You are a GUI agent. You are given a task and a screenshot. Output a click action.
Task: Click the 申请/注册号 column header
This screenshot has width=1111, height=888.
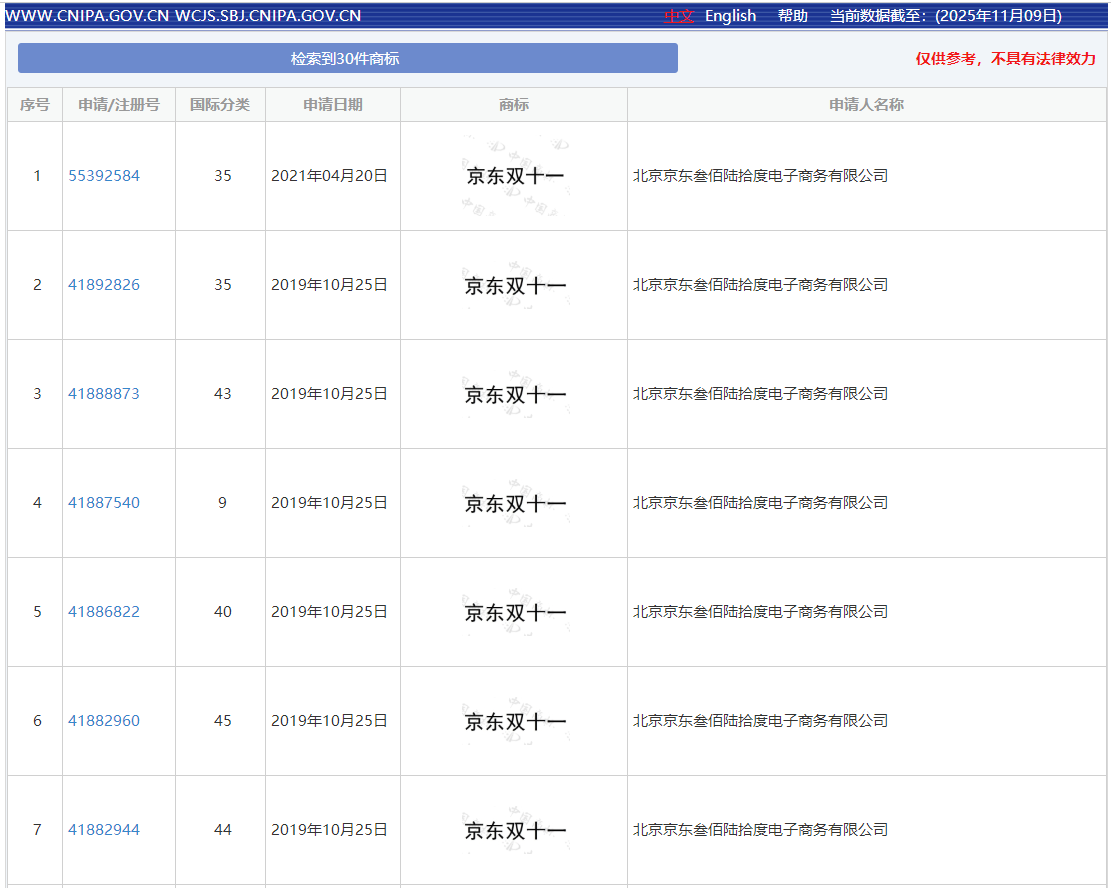[x=119, y=105]
